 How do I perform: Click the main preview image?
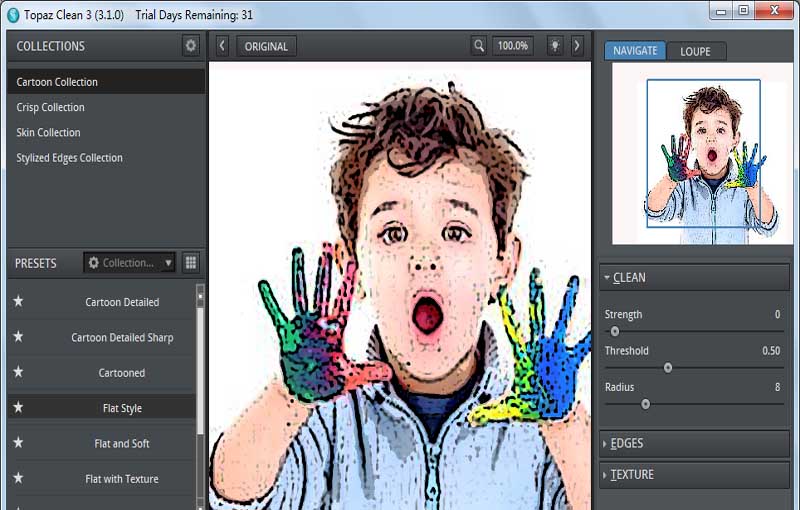pyautogui.click(x=400, y=286)
